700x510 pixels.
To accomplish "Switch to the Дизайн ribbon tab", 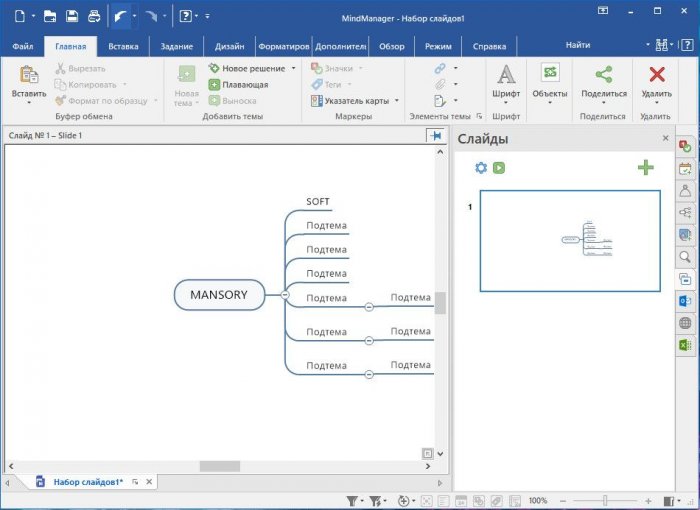I will click(x=229, y=46).
